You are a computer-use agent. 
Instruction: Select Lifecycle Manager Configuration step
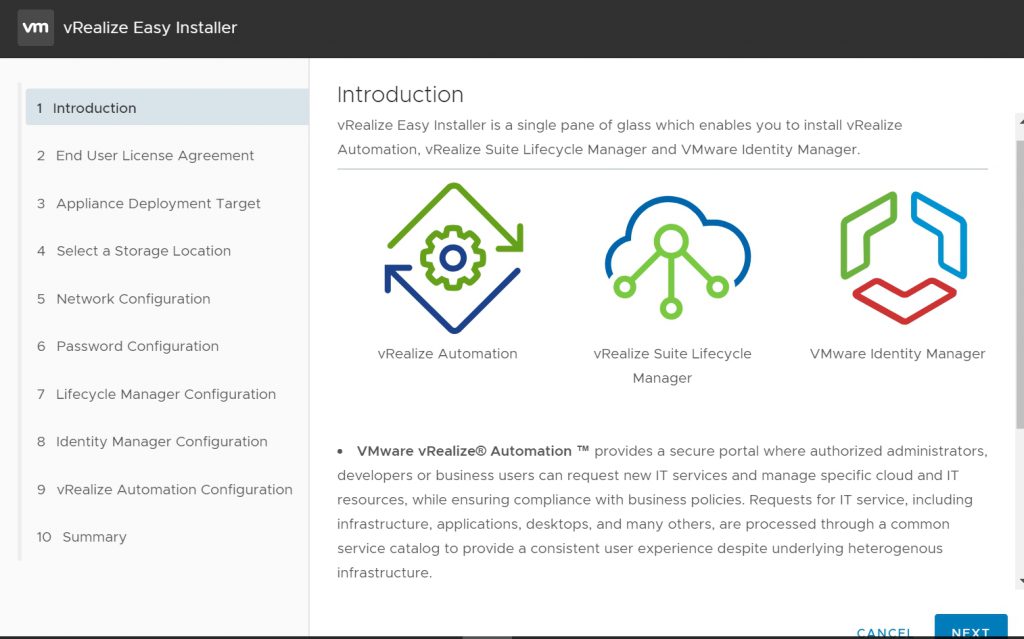(166, 394)
